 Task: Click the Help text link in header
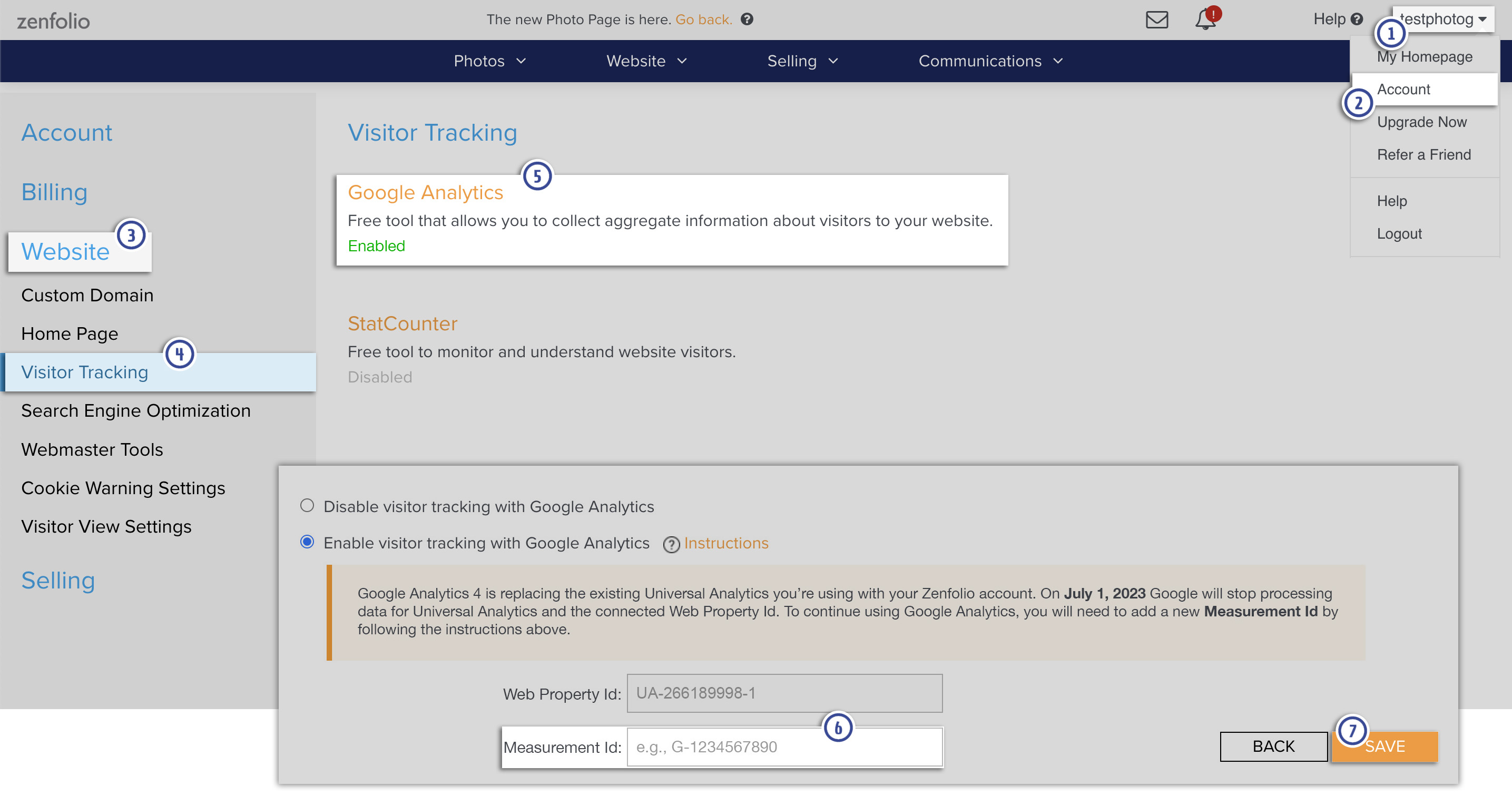(x=1329, y=19)
